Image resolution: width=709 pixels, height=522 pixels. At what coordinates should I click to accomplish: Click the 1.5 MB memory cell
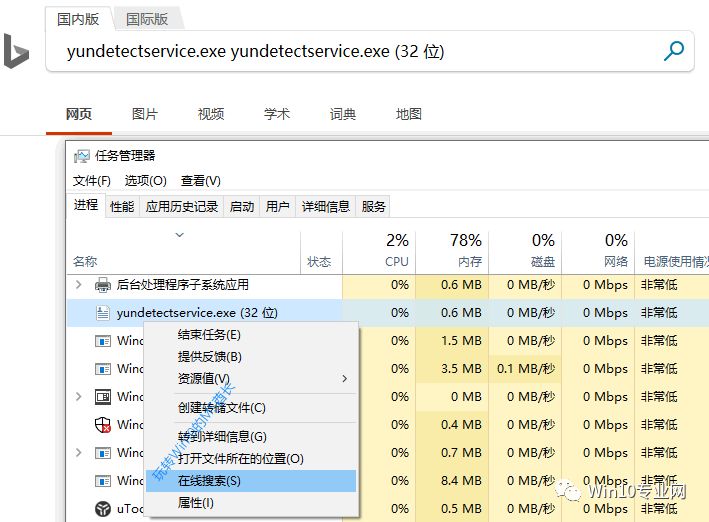pos(452,341)
